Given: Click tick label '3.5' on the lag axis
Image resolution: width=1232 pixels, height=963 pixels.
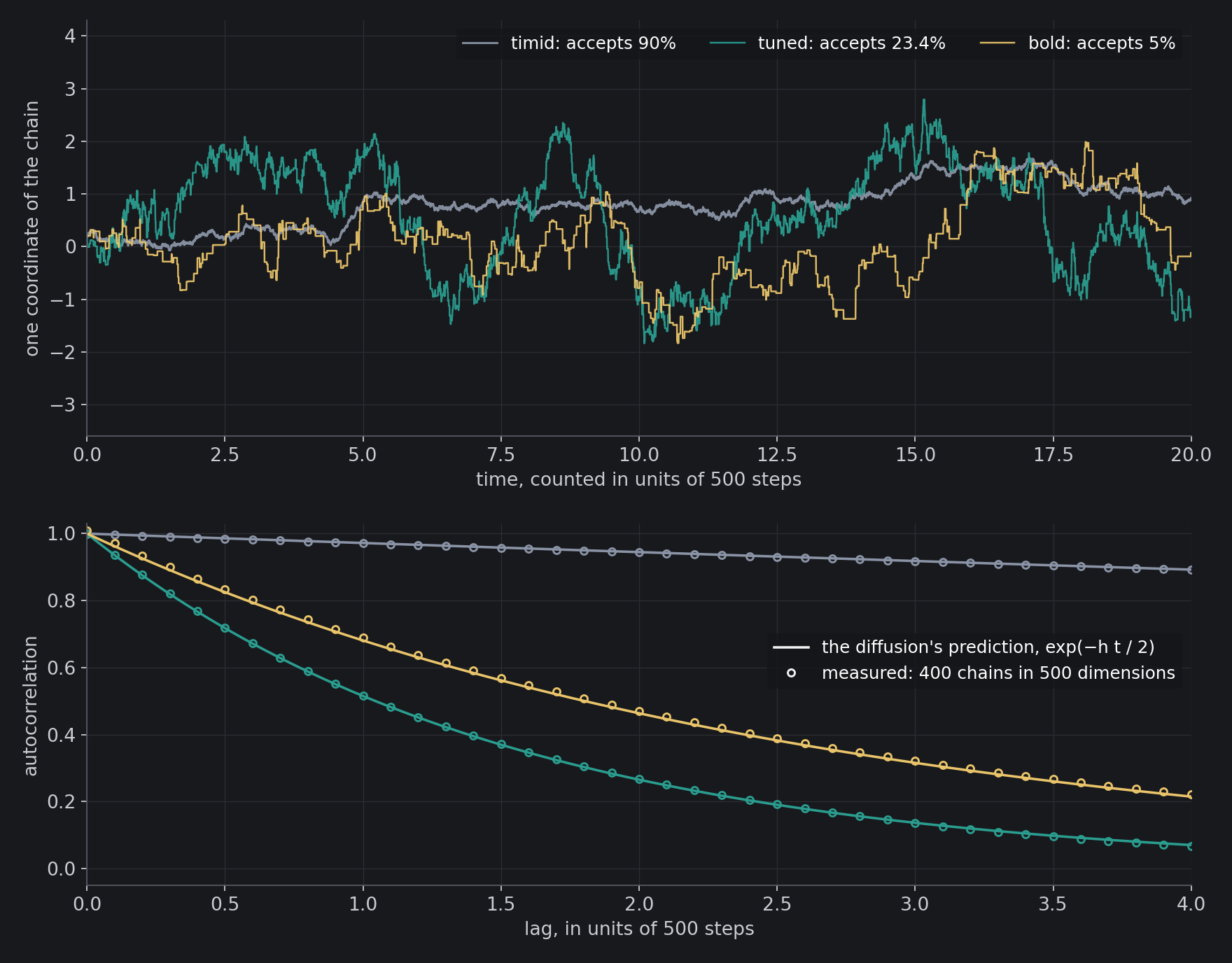Looking at the screenshot, I should click(x=1053, y=904).
